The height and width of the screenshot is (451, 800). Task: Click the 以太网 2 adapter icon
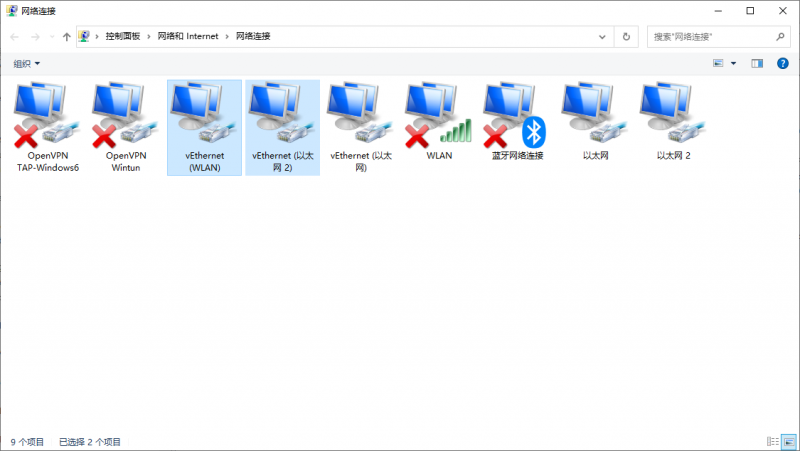click(x=673, y=118)
